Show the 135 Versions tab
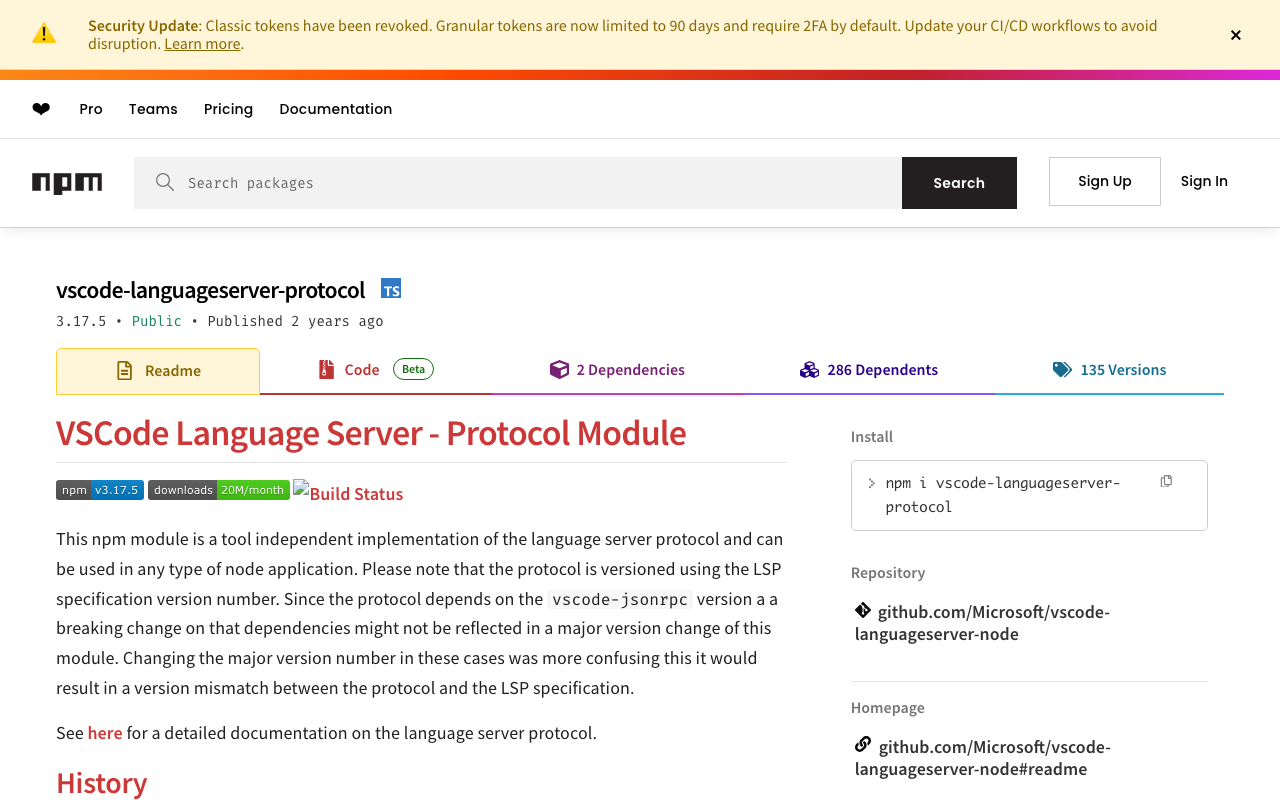 pyautogui.click(x=1109, y=370)
